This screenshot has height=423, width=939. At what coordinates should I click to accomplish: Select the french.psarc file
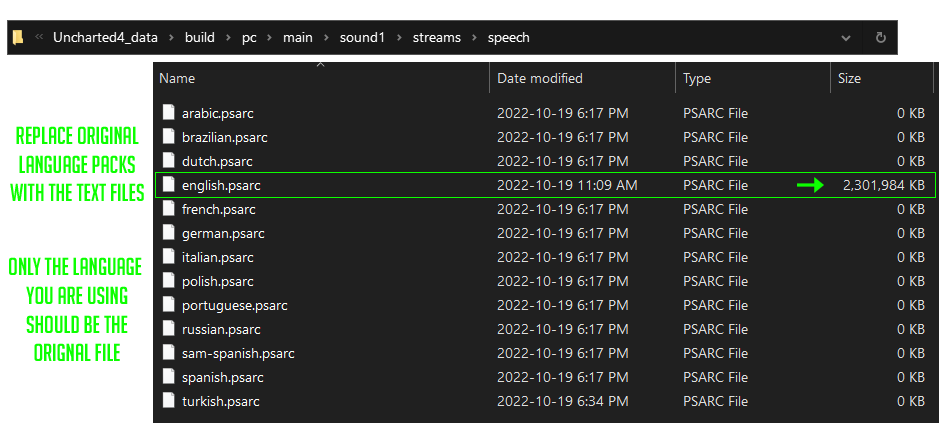click(x=218, y=209)
